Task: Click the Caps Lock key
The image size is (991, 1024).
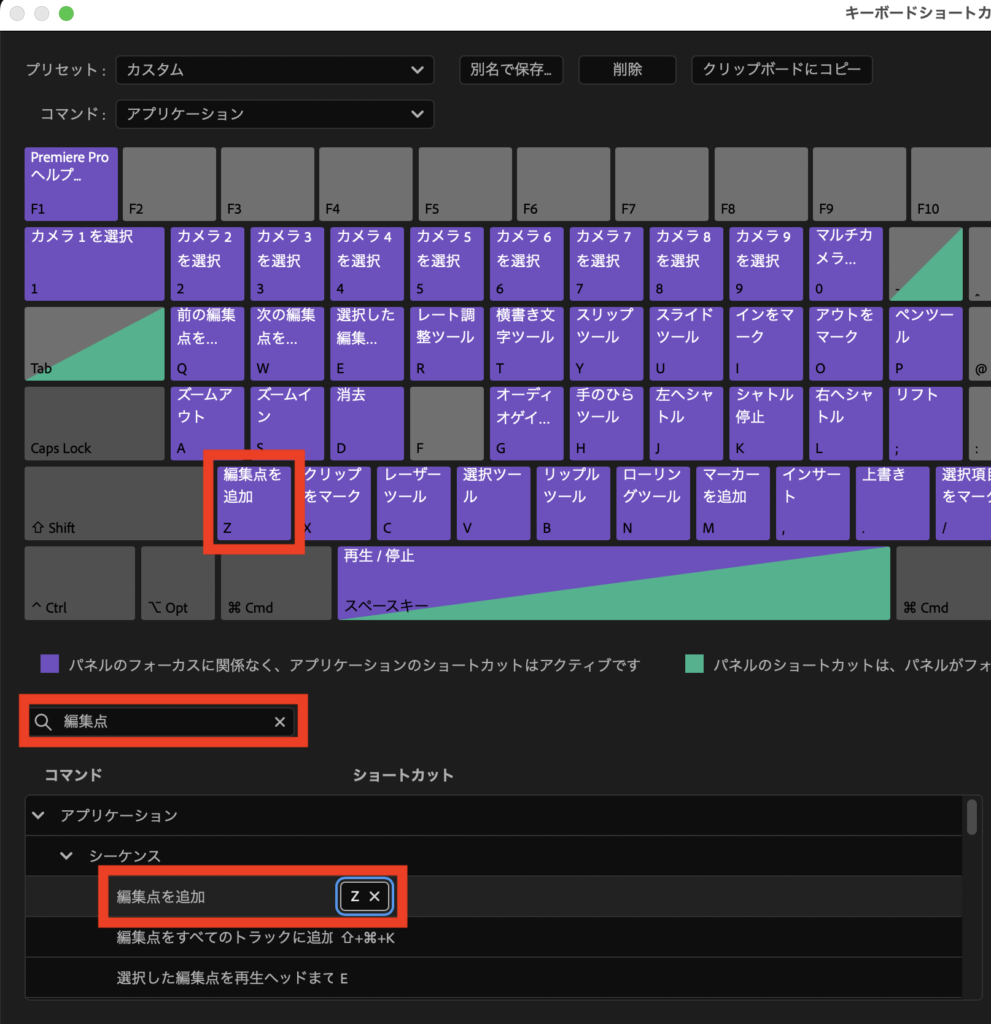Action: (95, 423)
